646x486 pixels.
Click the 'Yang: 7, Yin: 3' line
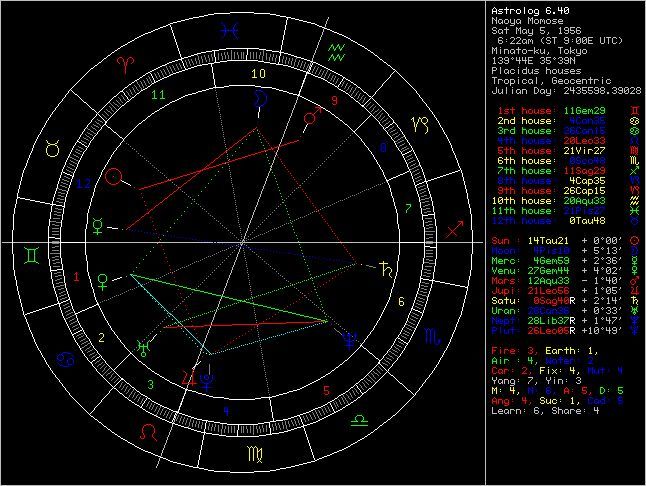click(536, 381)
